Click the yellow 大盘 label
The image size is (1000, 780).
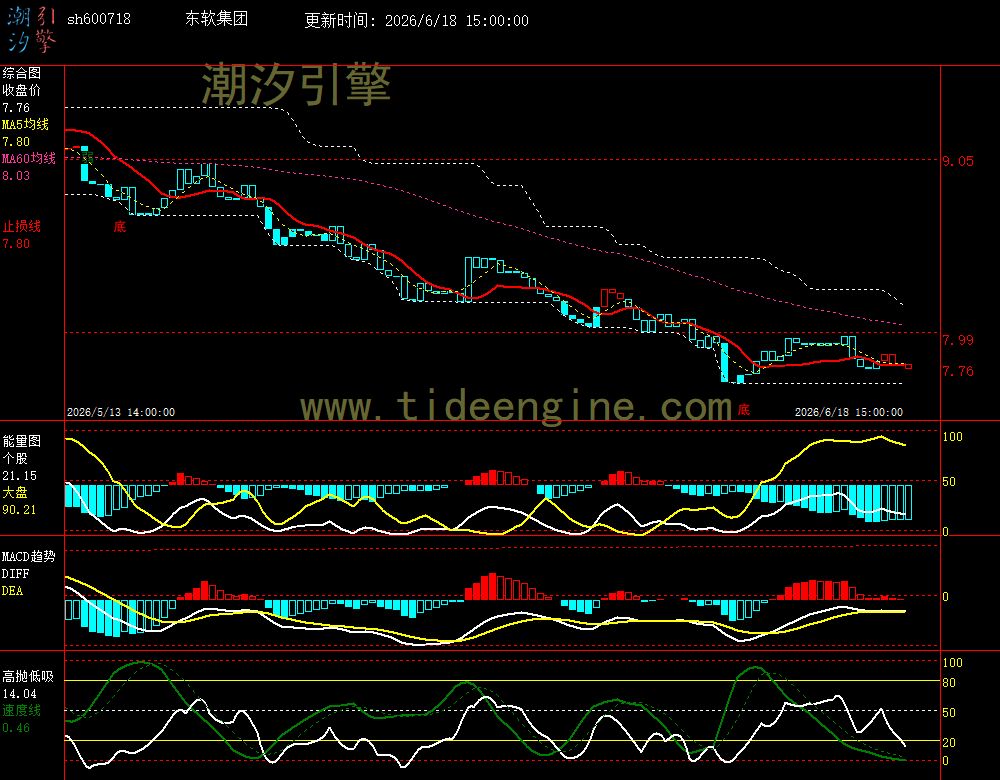click(15, 492)
